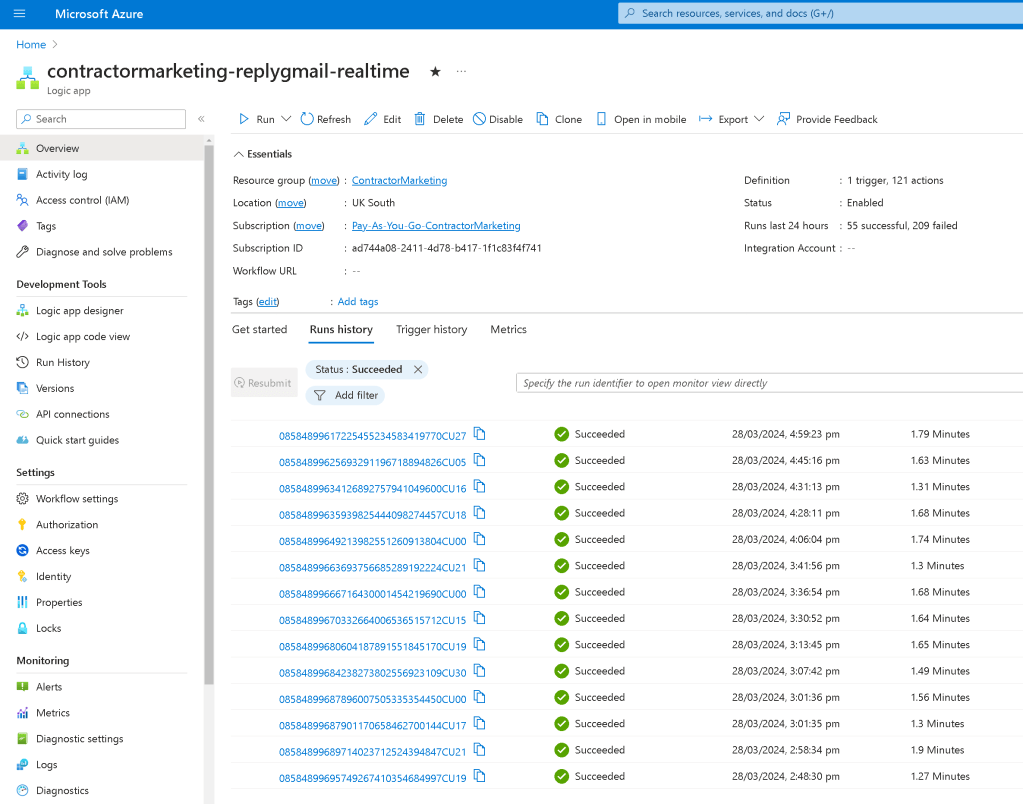
Task: Focus the sidebar Search box
Action: coord(101,119)
